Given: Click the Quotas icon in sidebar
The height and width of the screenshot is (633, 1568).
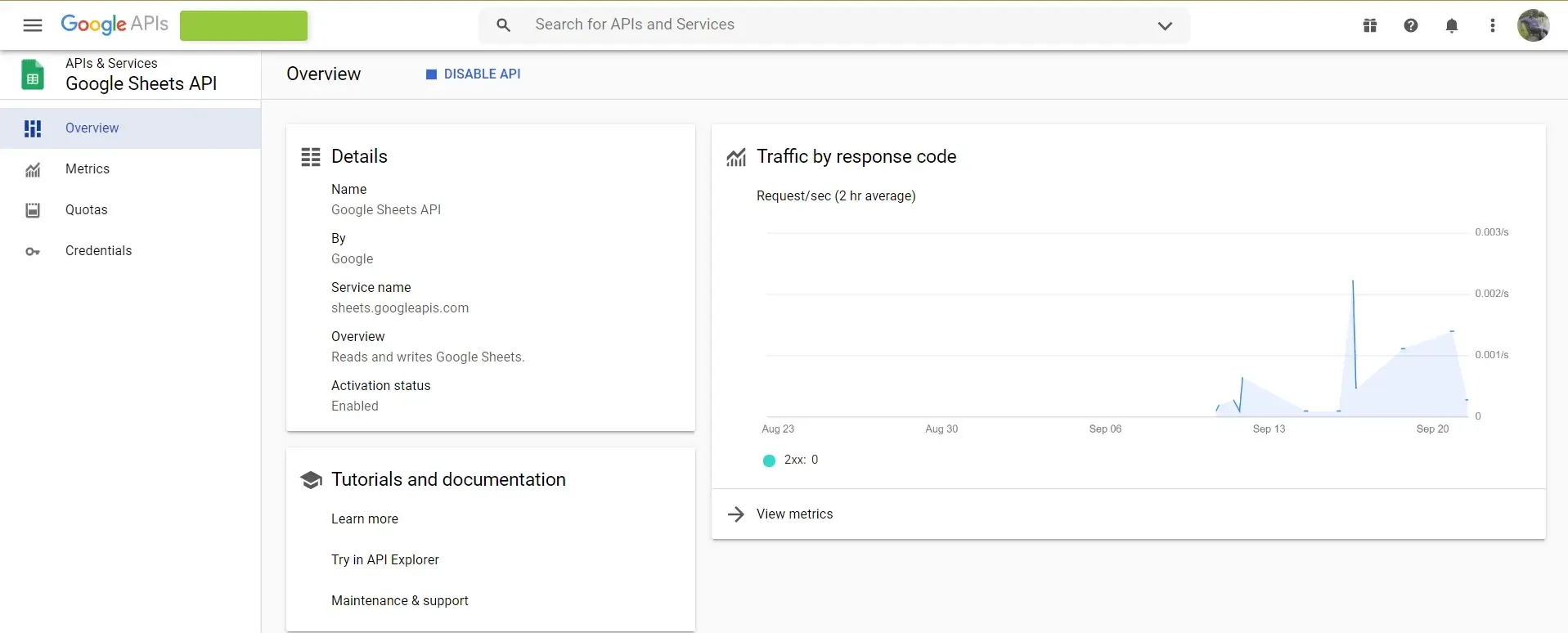Looking at the screenshot, I should 33,210.
